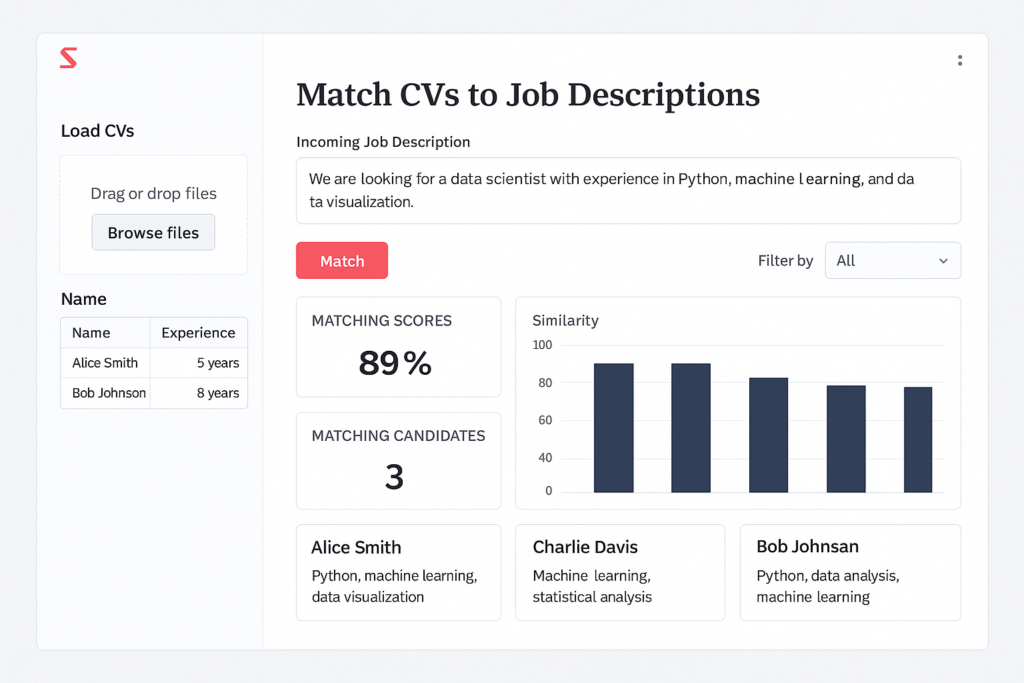The height and width of the screenshot is (683, 1024).
Task: Click the first bar in Similarity chart
Action: (x=613, y=428)
